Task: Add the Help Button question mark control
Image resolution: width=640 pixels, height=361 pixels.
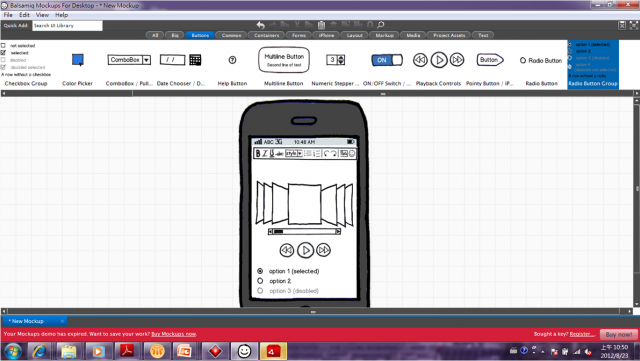Action: [x=232, y=60]
